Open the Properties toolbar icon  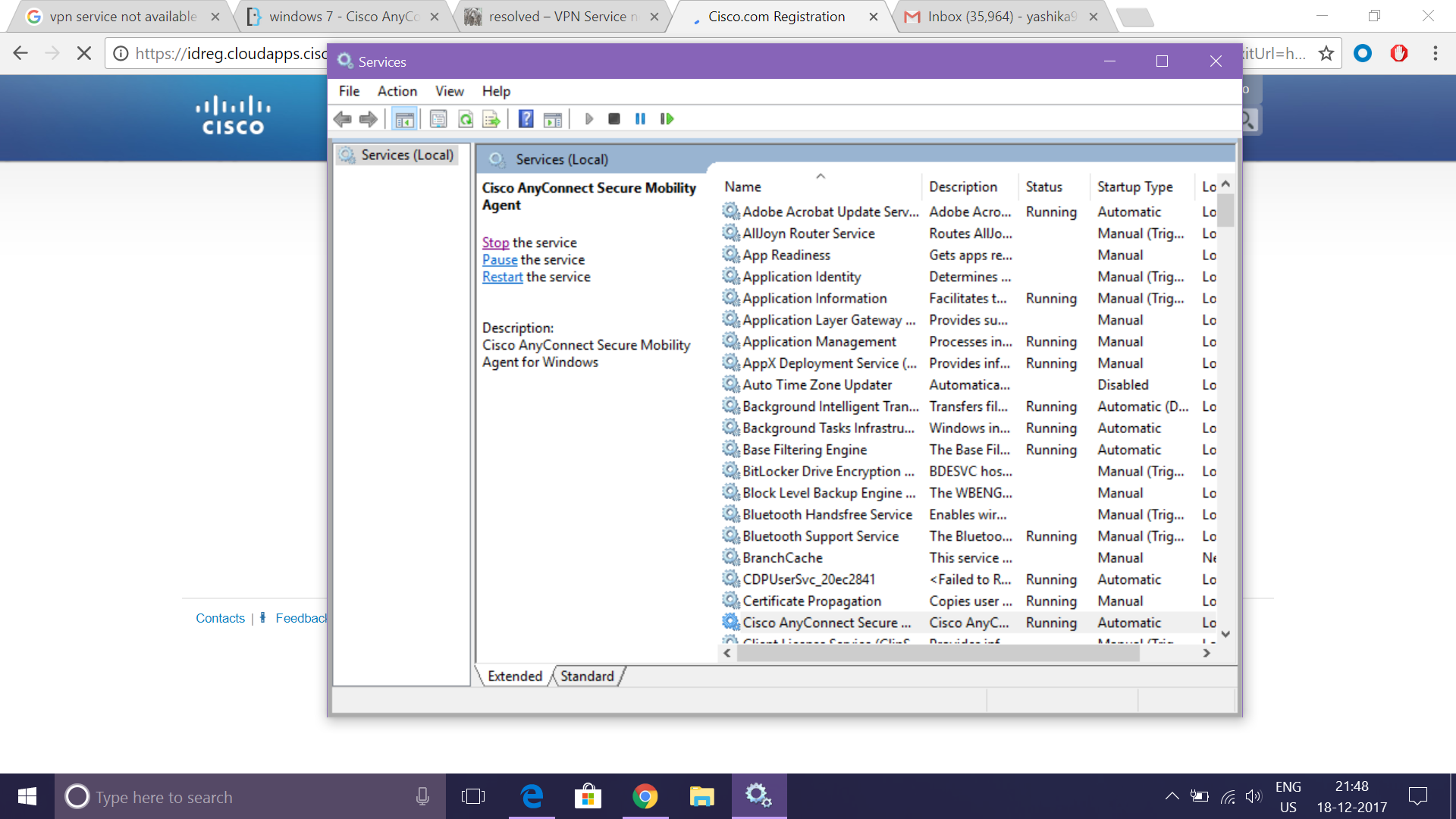(438, 119)
